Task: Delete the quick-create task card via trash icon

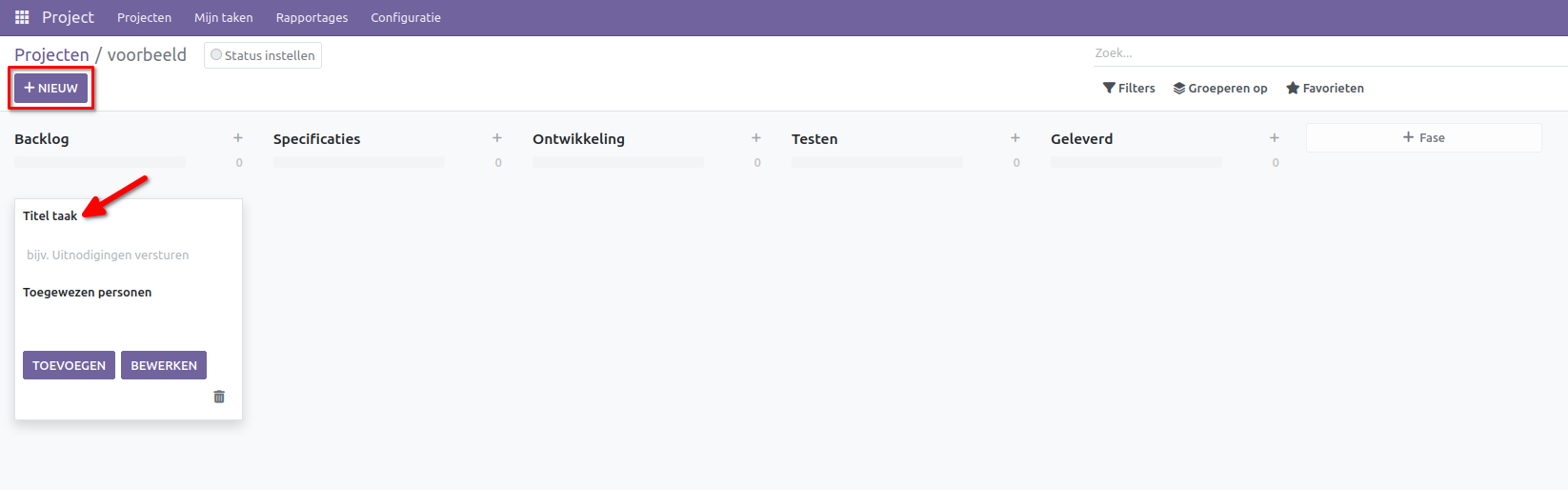Action: (x=219, y=397)
